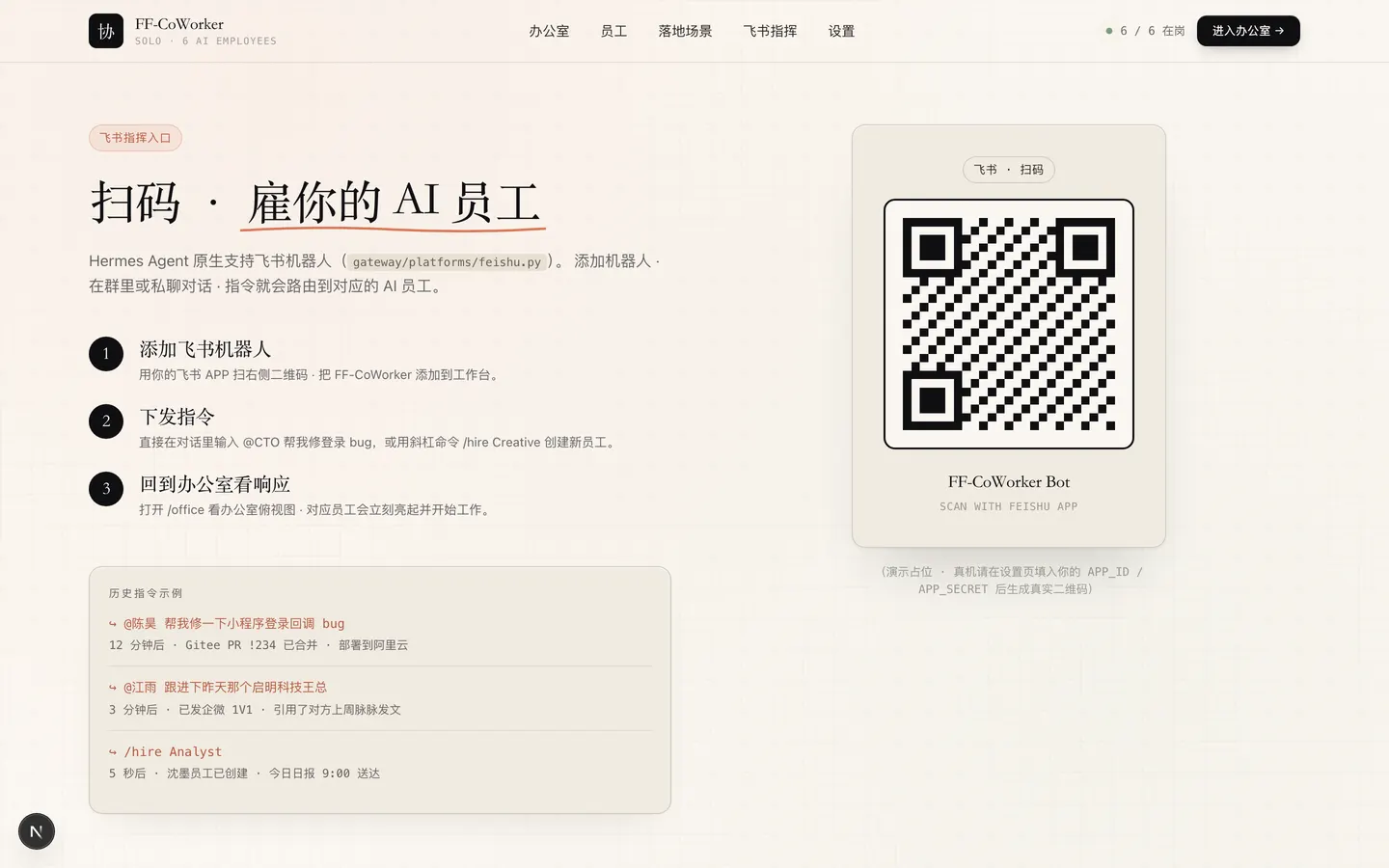Open the 员工 nav item
1389x868 pixels.
coord(613,31)
